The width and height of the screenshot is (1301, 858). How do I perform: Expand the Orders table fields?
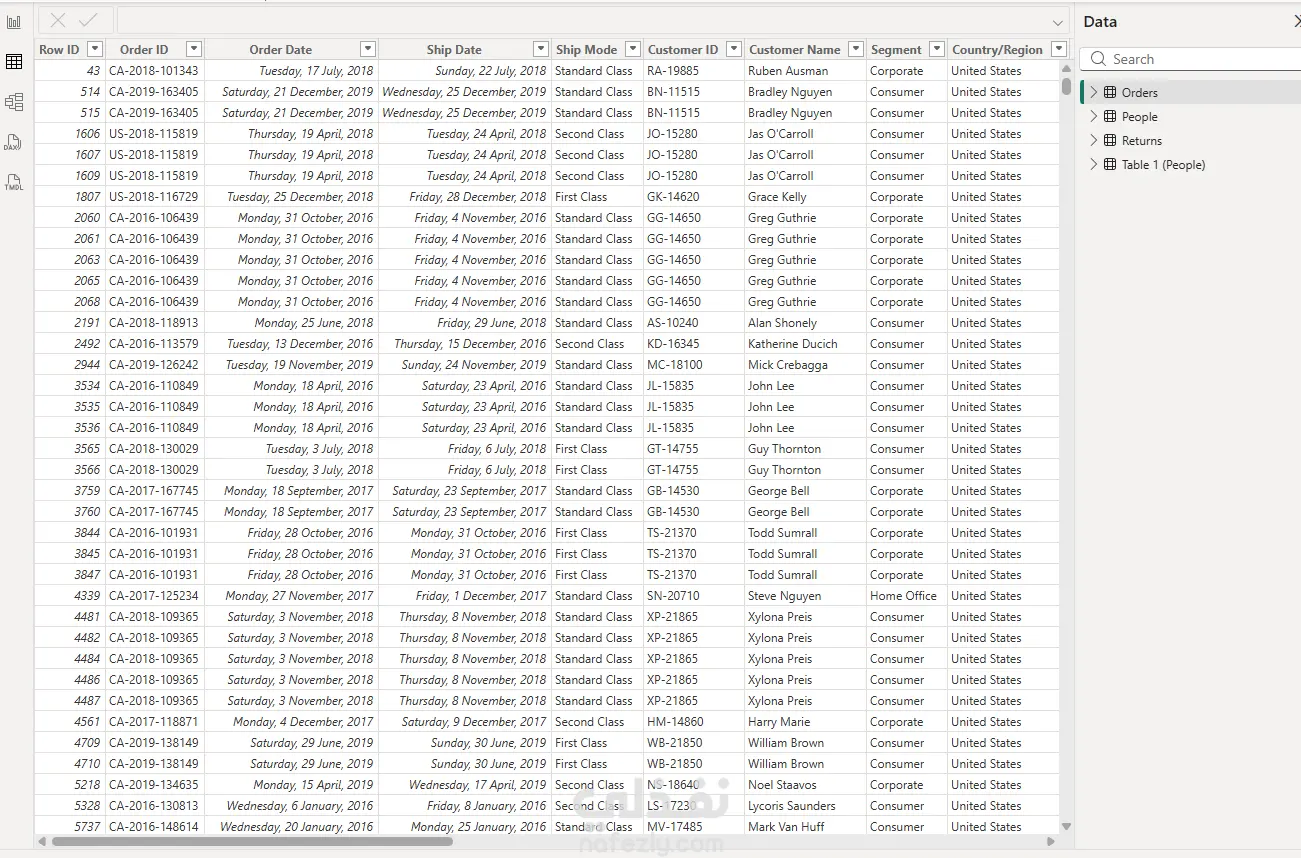point(1093,92)
